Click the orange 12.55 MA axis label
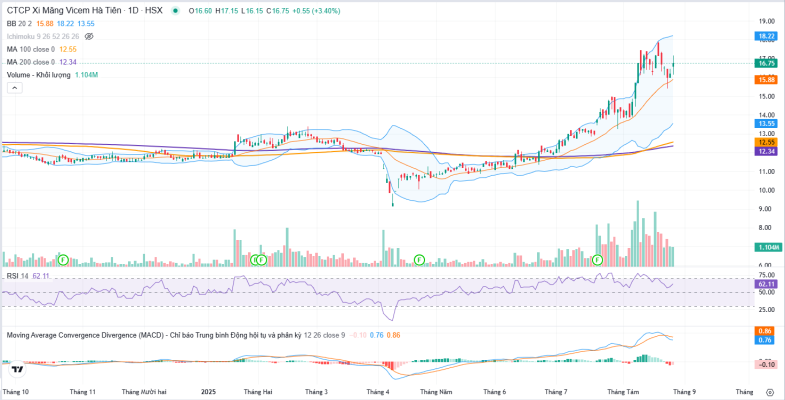Viewport: 785px width, 400px height. (766, 142)
